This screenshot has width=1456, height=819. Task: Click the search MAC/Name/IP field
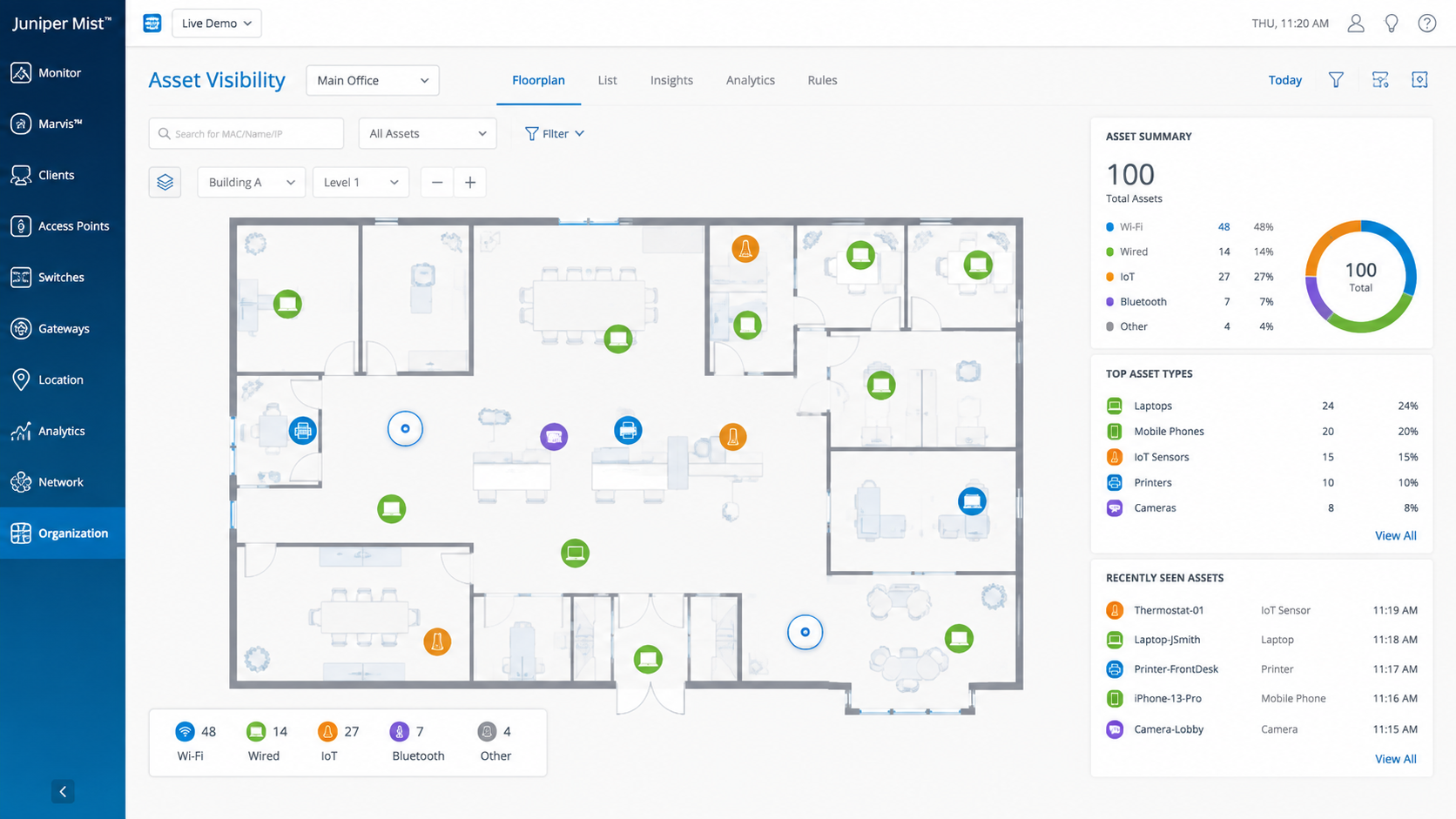tap(246, 133)
